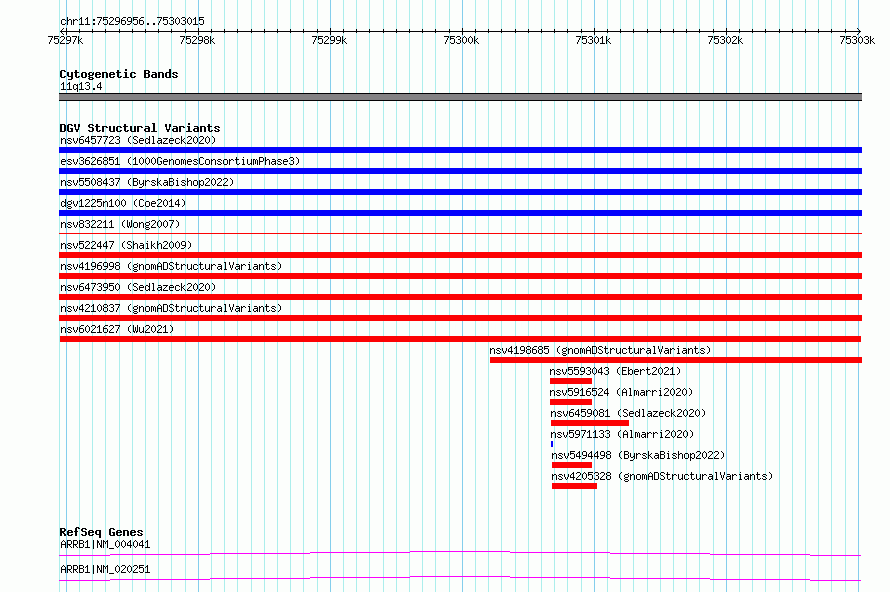The width and height of the screenshot is (890, 592).
Task: Select the magenta ARRB1|NM_020251 transcript line
Action: coord(460,578)
